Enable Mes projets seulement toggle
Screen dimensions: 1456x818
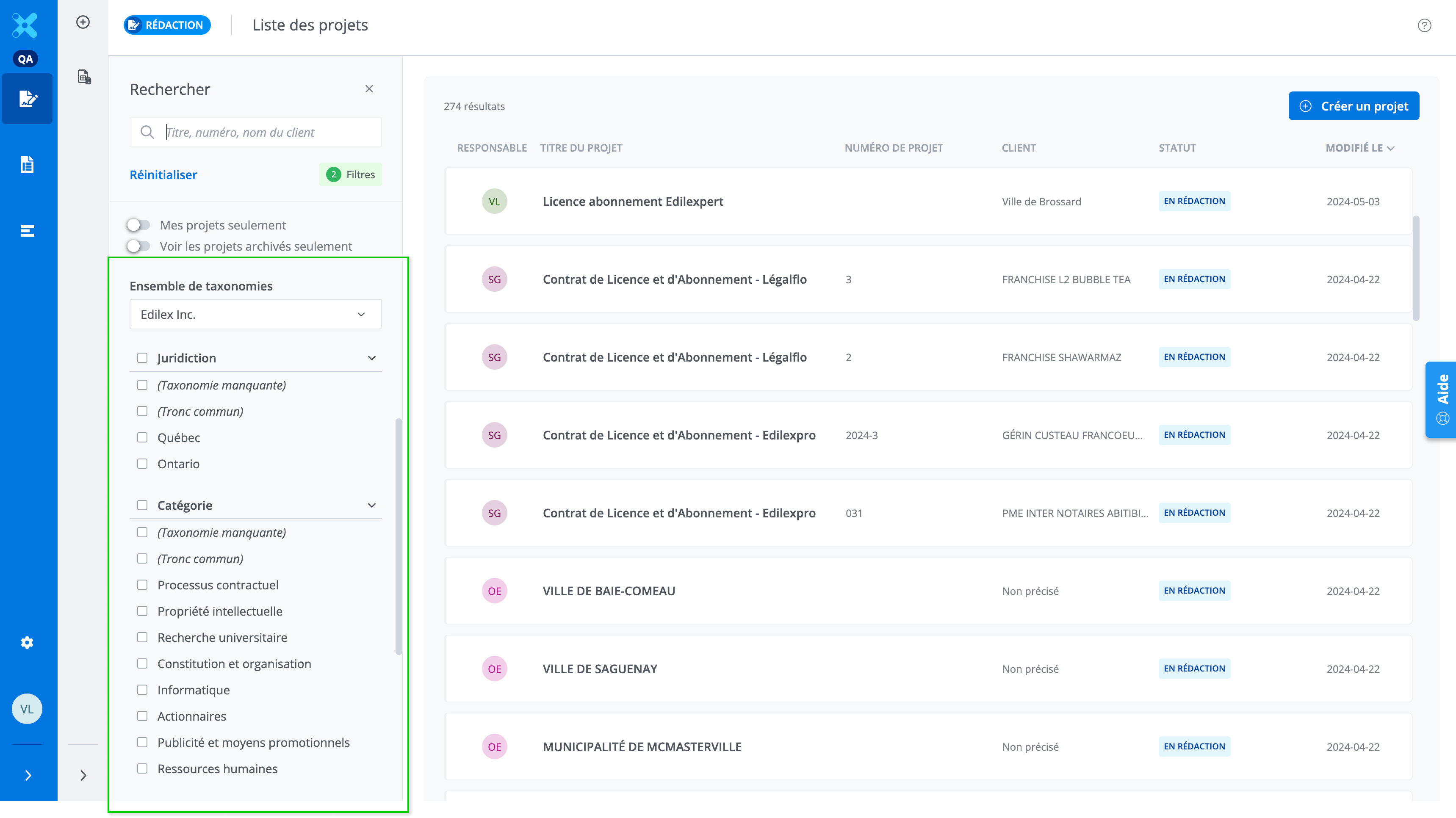(138, 225)
